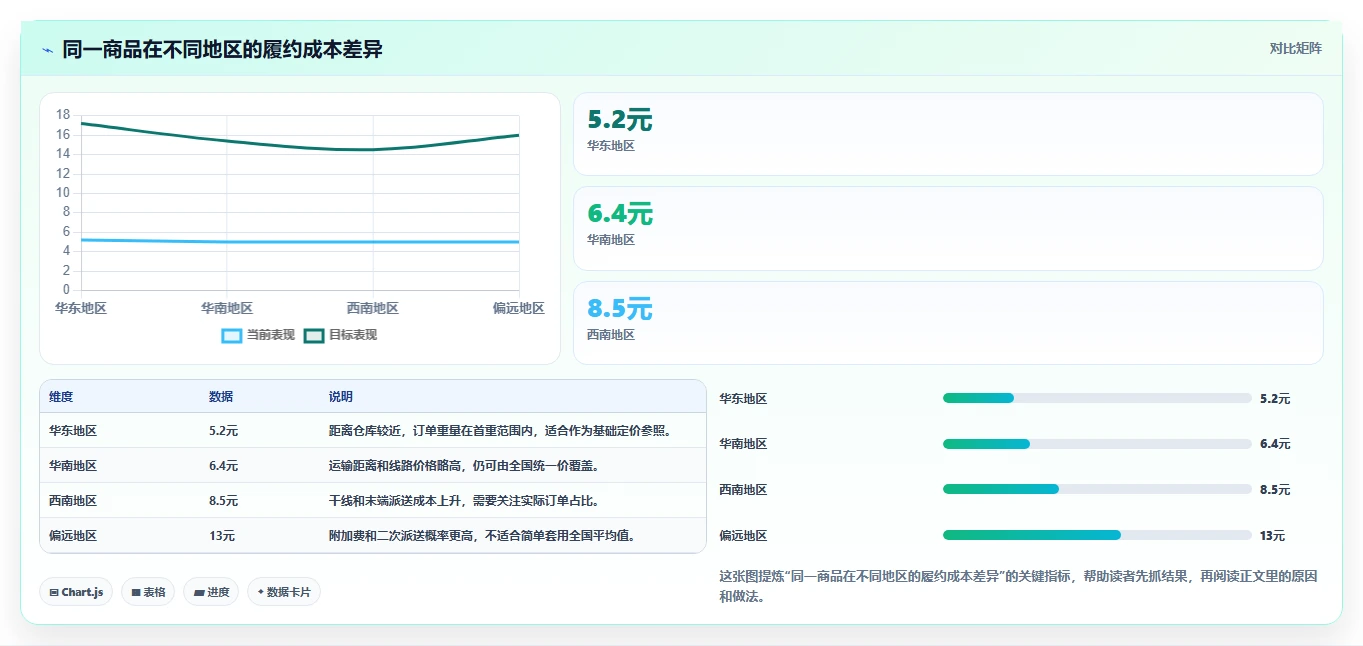Select the 6.4元 华南地区 data card
1363x646 pixels.
948,228
